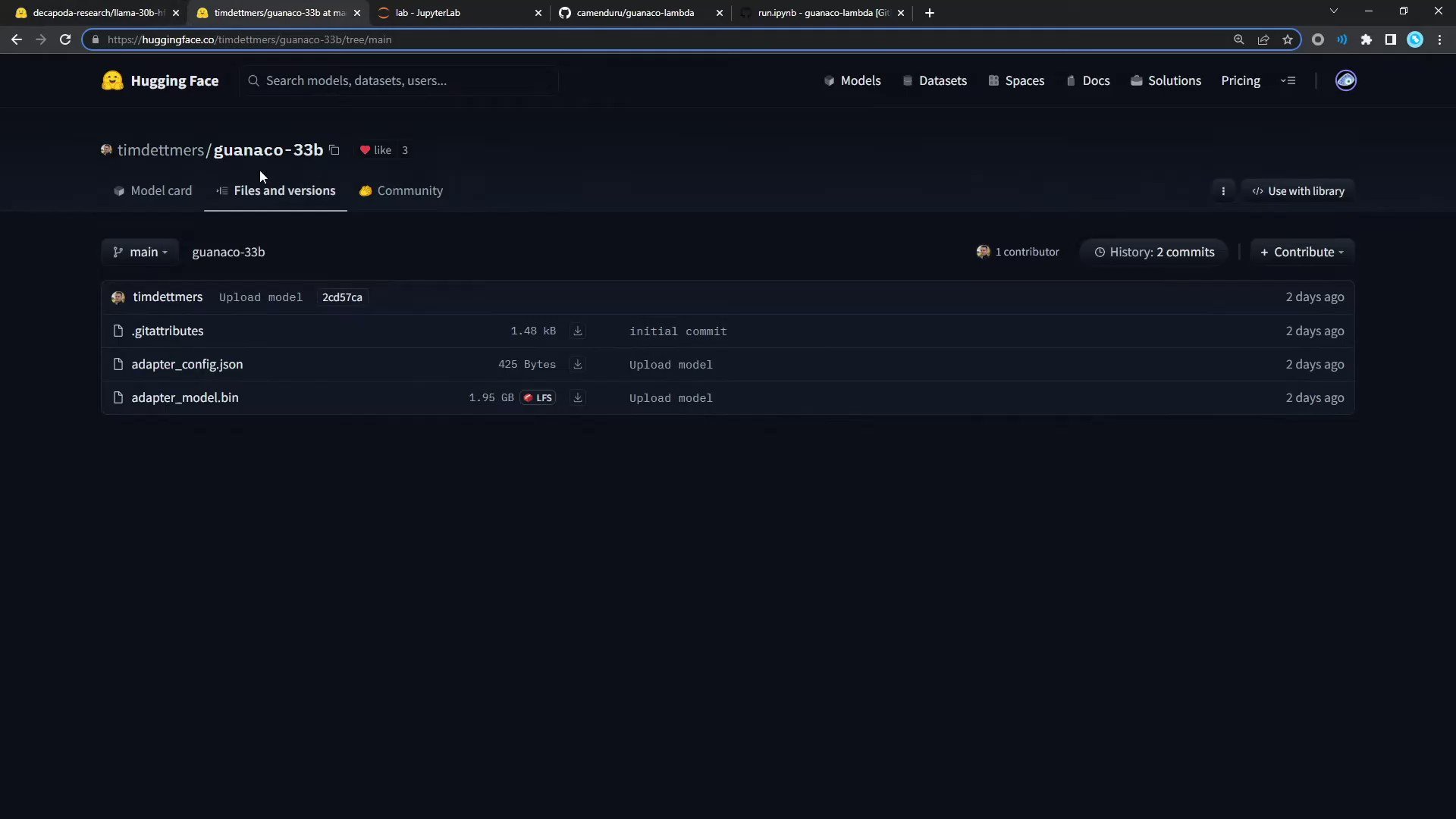
Task: Open the Upload model latest commit message
Action: pyautogui.click(x=261, y=297)
